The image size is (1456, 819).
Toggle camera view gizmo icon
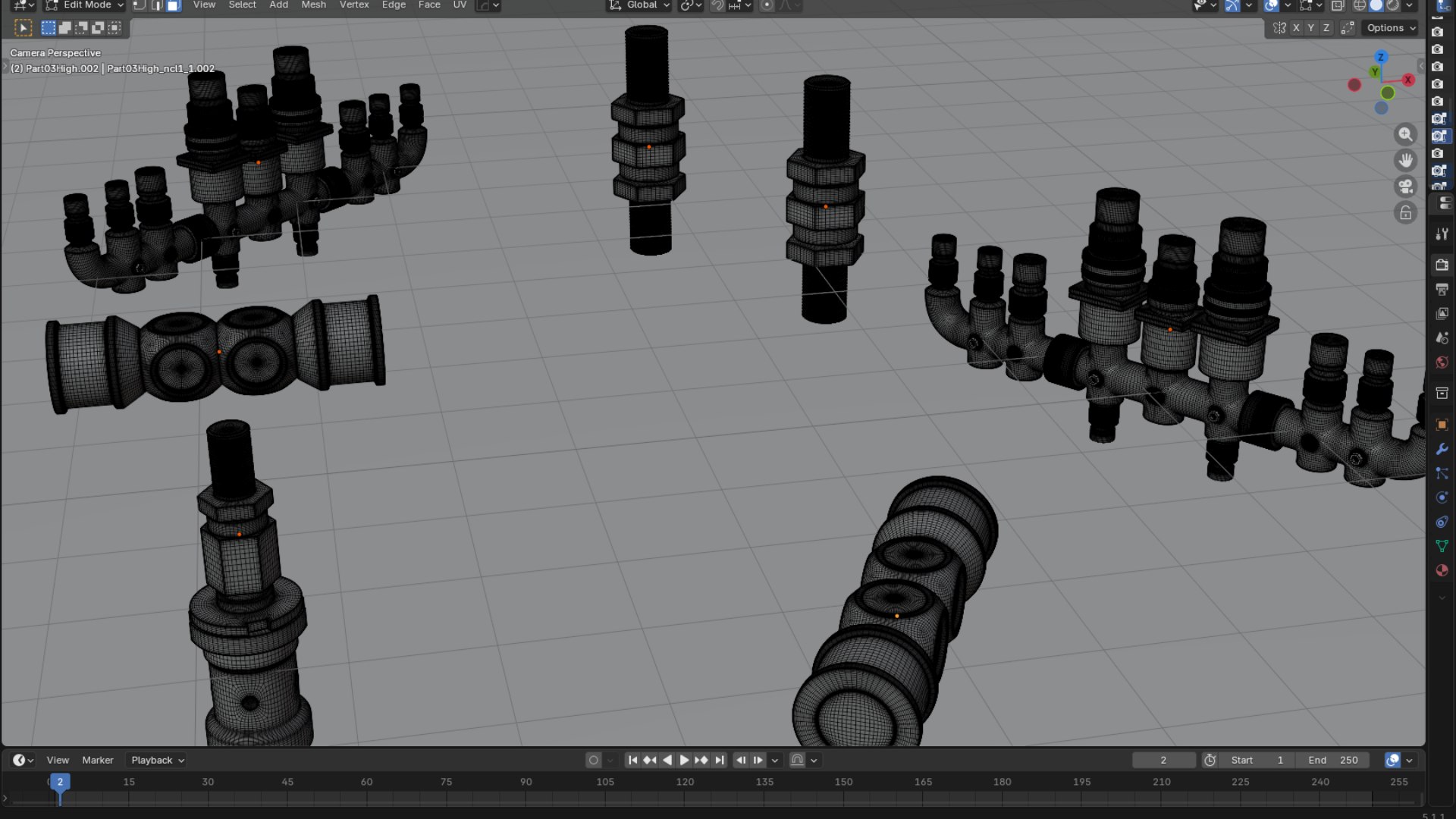point(1405,187)
